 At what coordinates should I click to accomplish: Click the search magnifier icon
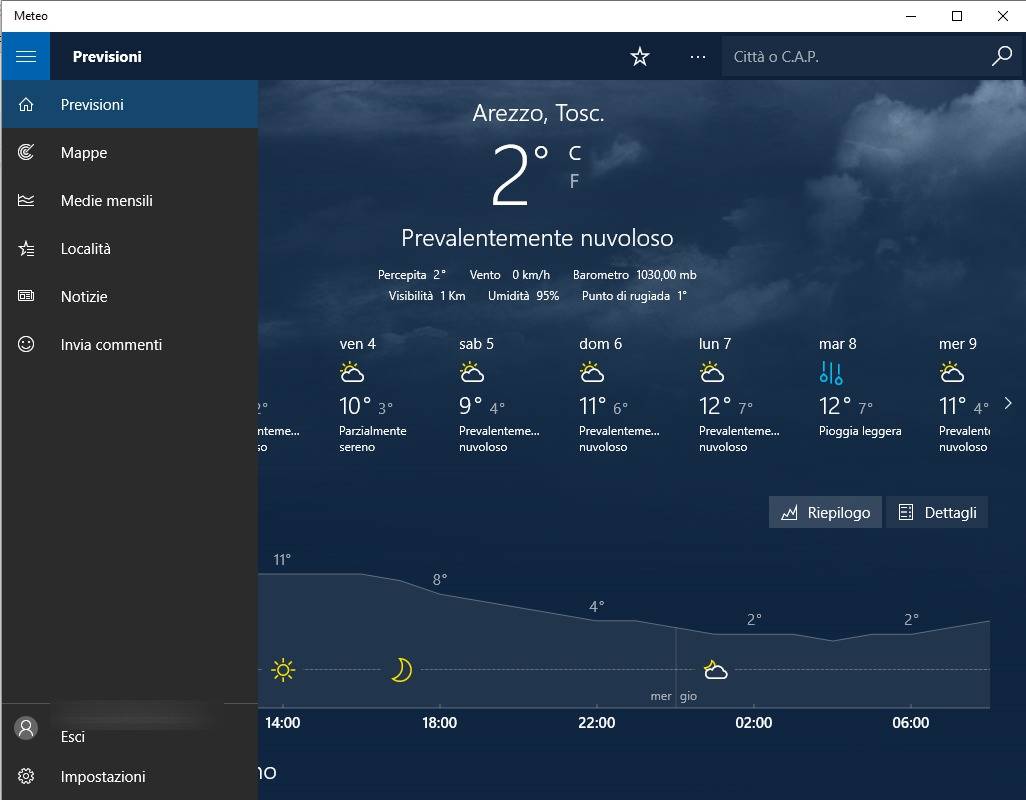[1001, 57]
